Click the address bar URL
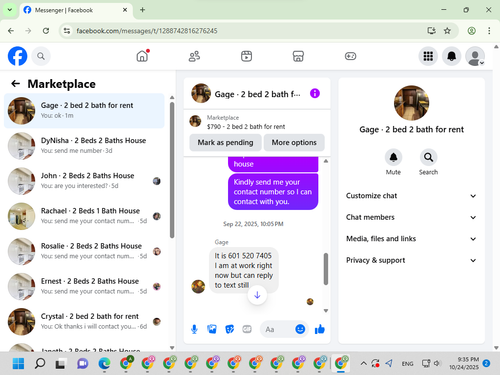The width and height of the screenshot is (500, 375). click(x=147, y=31)
